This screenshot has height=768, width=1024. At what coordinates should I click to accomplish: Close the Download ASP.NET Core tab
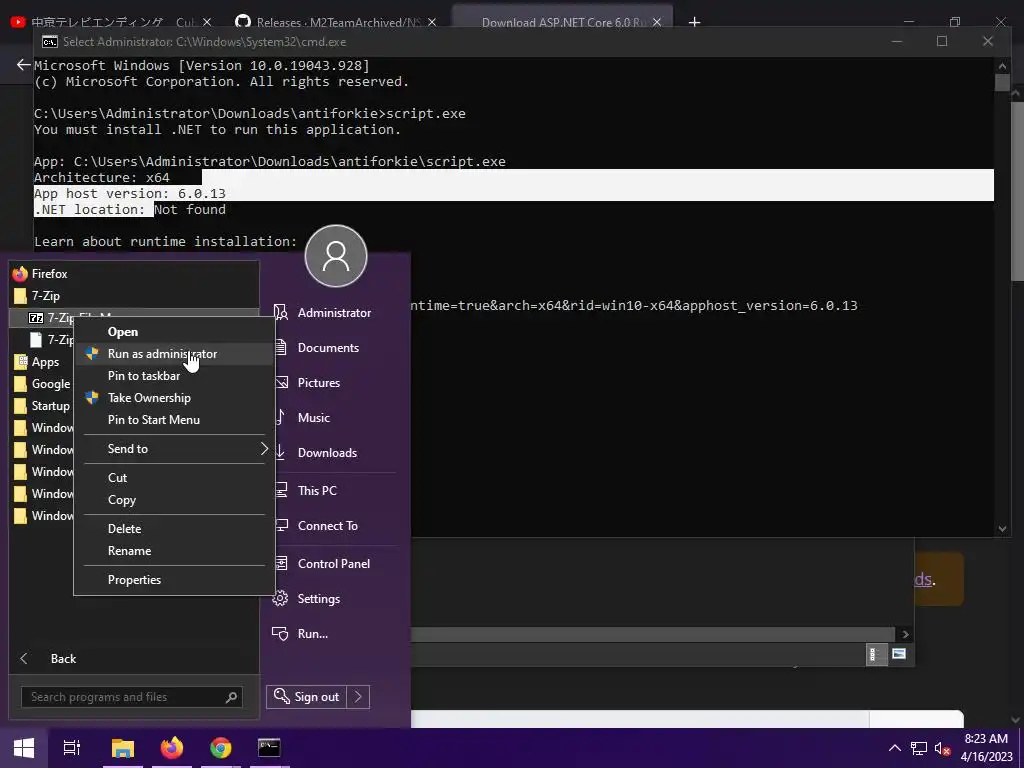click(657, 22)
